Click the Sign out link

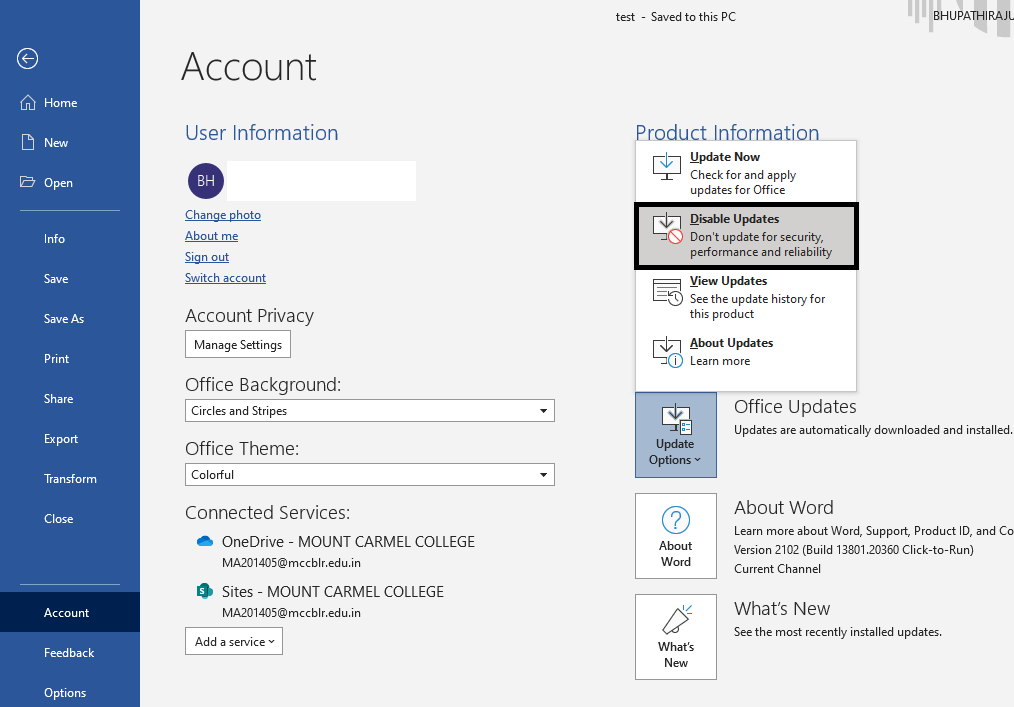[207, 257]
